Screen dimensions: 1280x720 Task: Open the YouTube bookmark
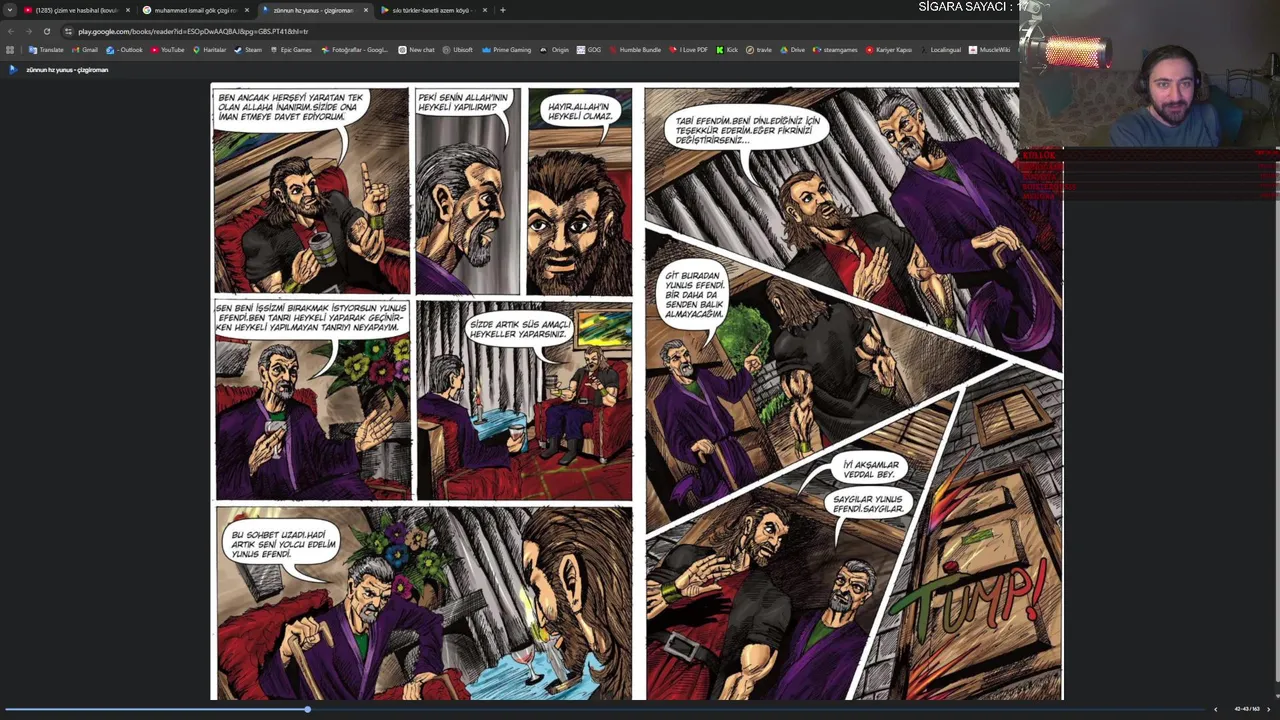168,49
